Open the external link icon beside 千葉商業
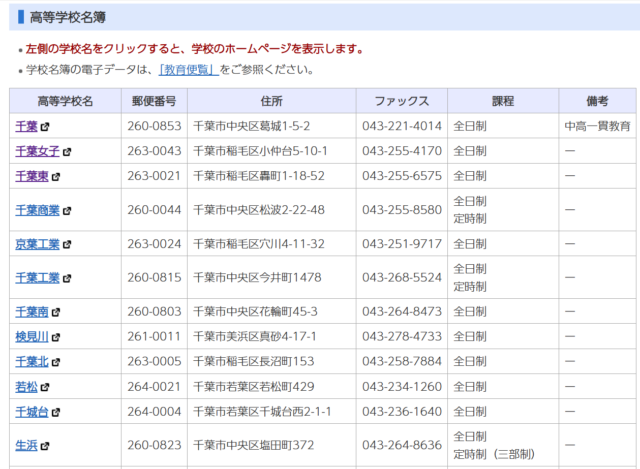The width and height of the screenshot is (640, 469). (67, 210)
